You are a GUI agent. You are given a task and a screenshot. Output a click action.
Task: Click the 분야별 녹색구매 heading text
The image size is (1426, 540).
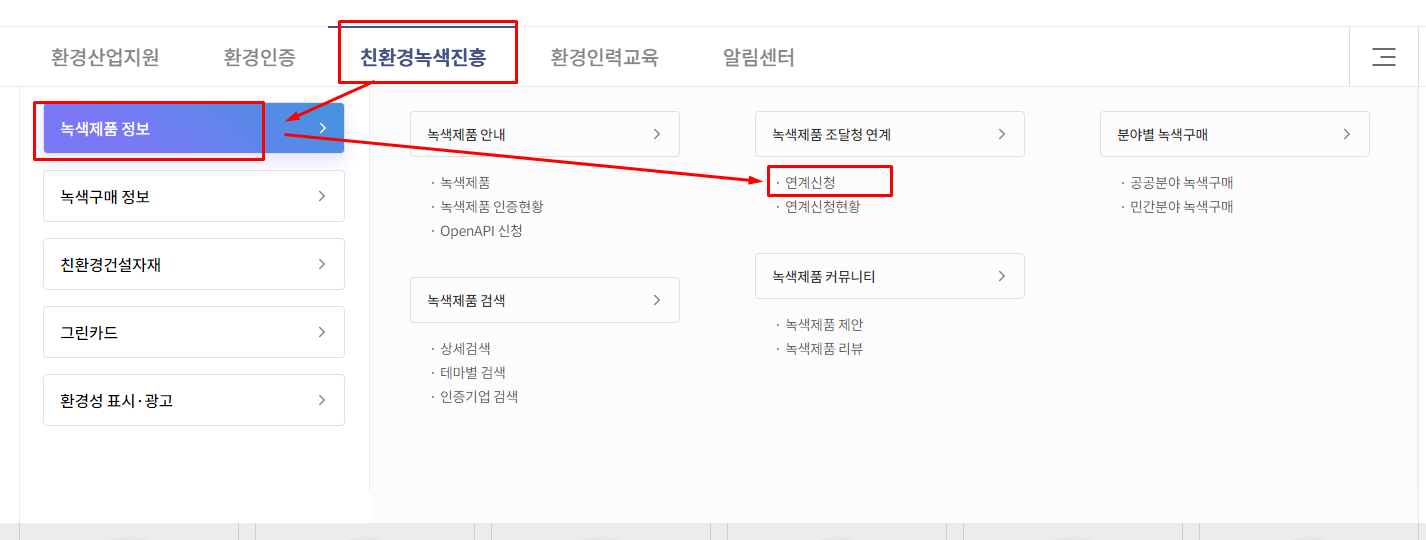coord(1162,134)
